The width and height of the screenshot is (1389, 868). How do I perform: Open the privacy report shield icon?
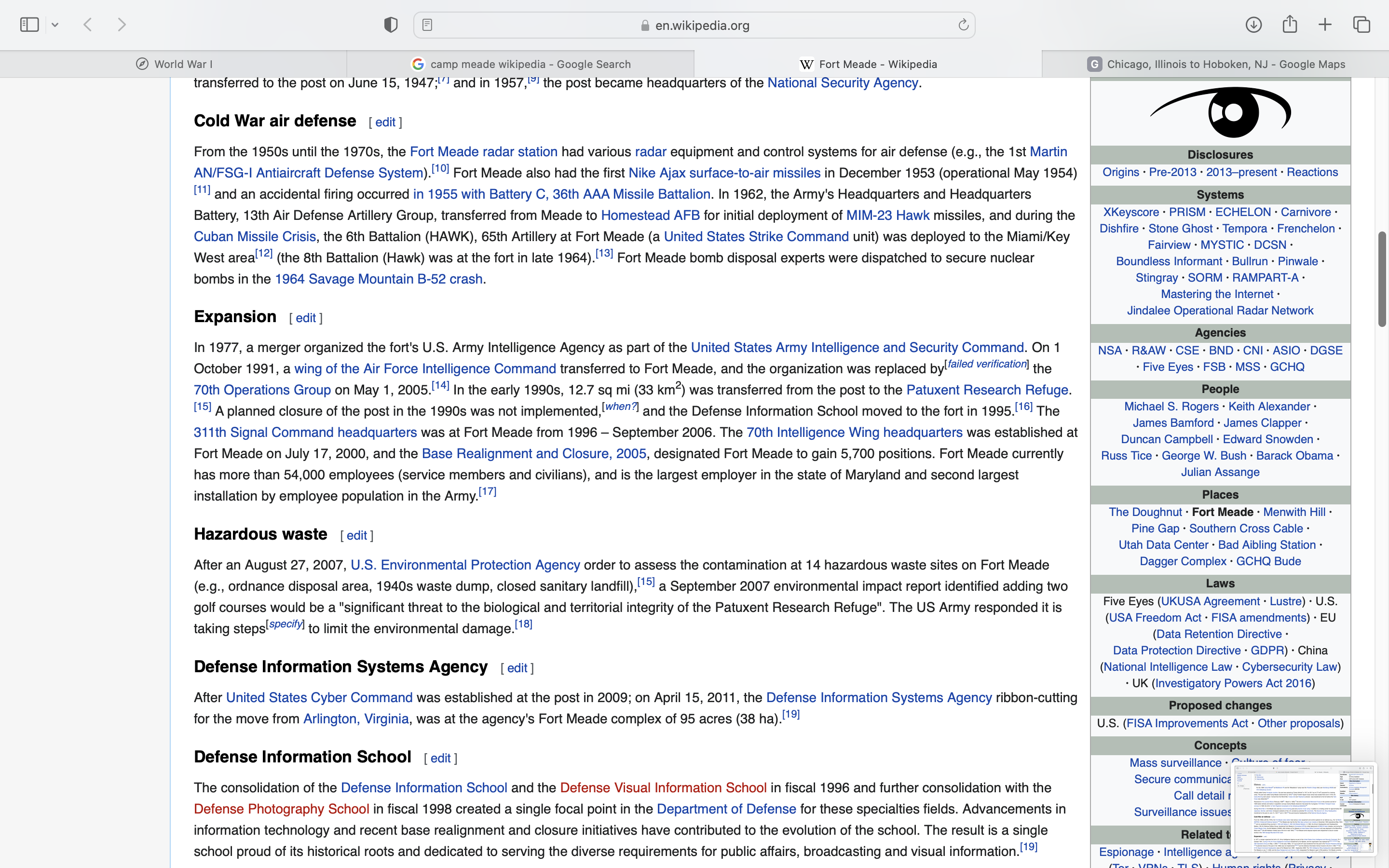(x=391, y=25)
